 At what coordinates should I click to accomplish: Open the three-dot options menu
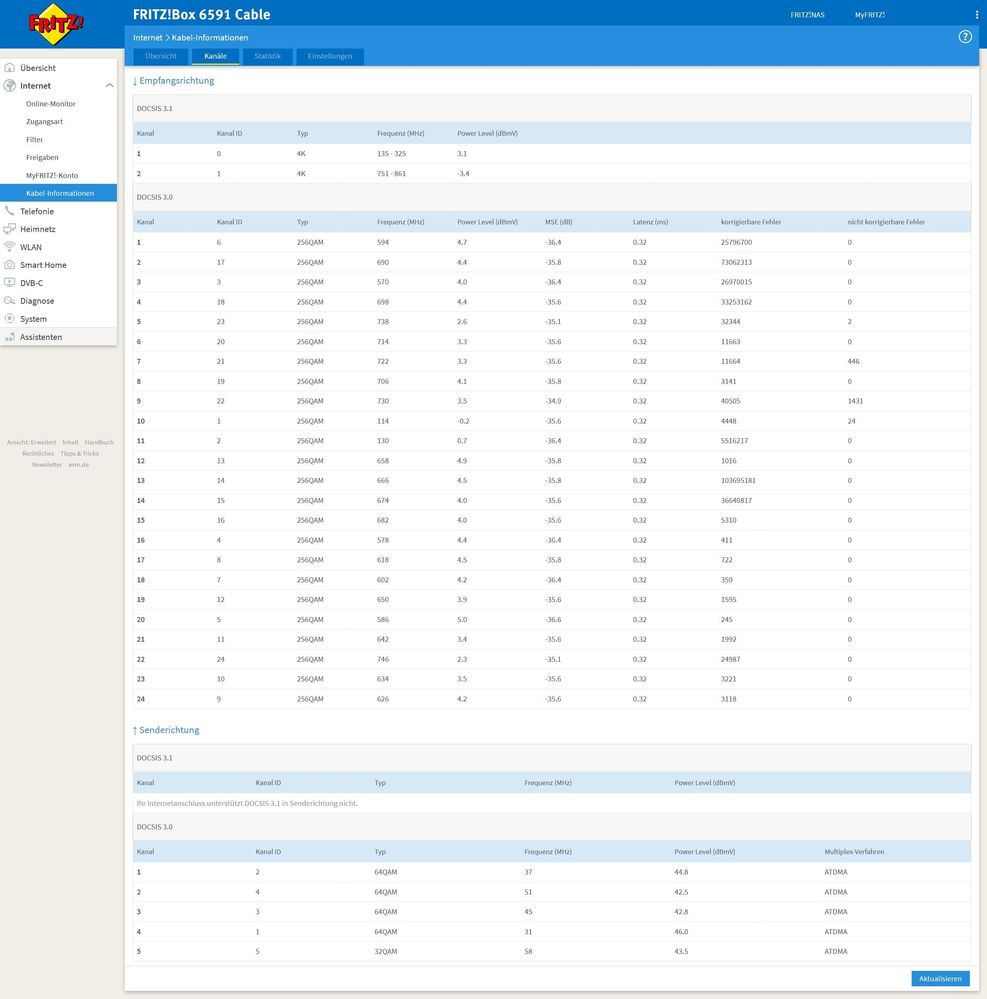point(976,15)
